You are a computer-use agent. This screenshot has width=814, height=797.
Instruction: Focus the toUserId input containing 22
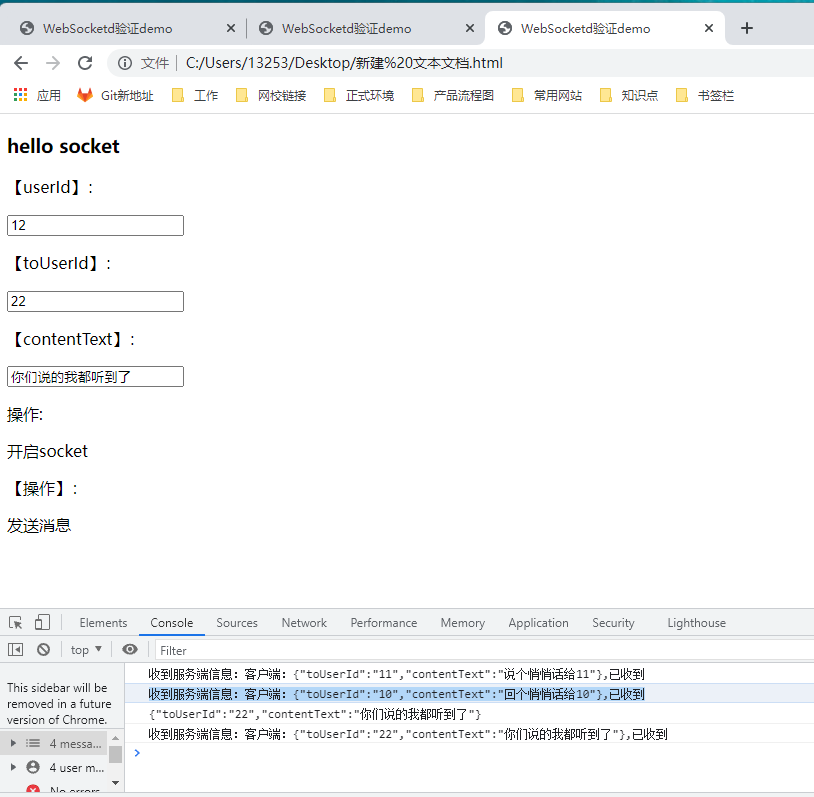point(96,301)
